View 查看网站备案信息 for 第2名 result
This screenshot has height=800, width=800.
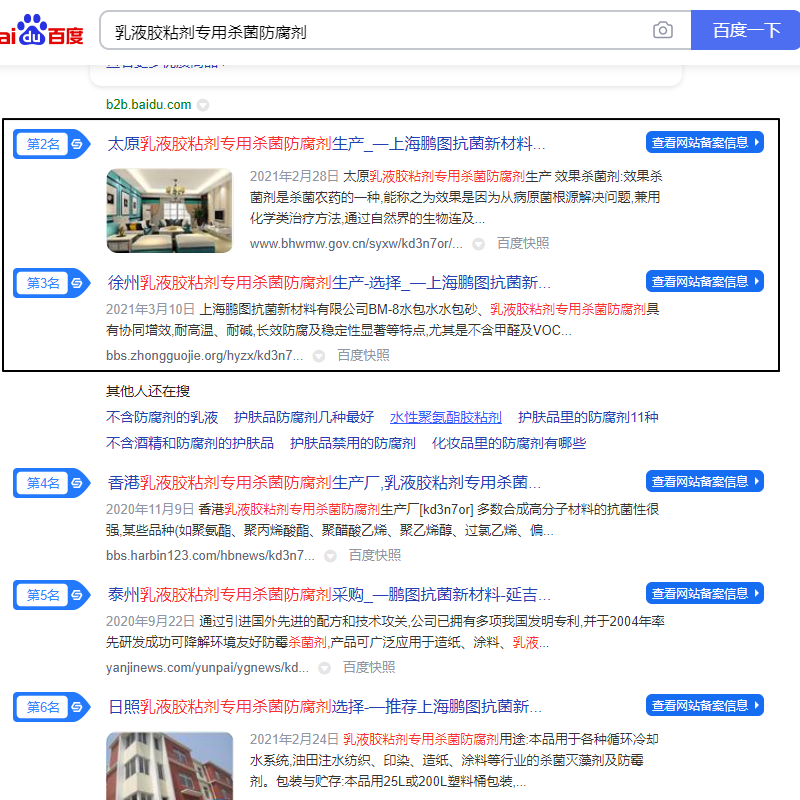pos(705,142)
